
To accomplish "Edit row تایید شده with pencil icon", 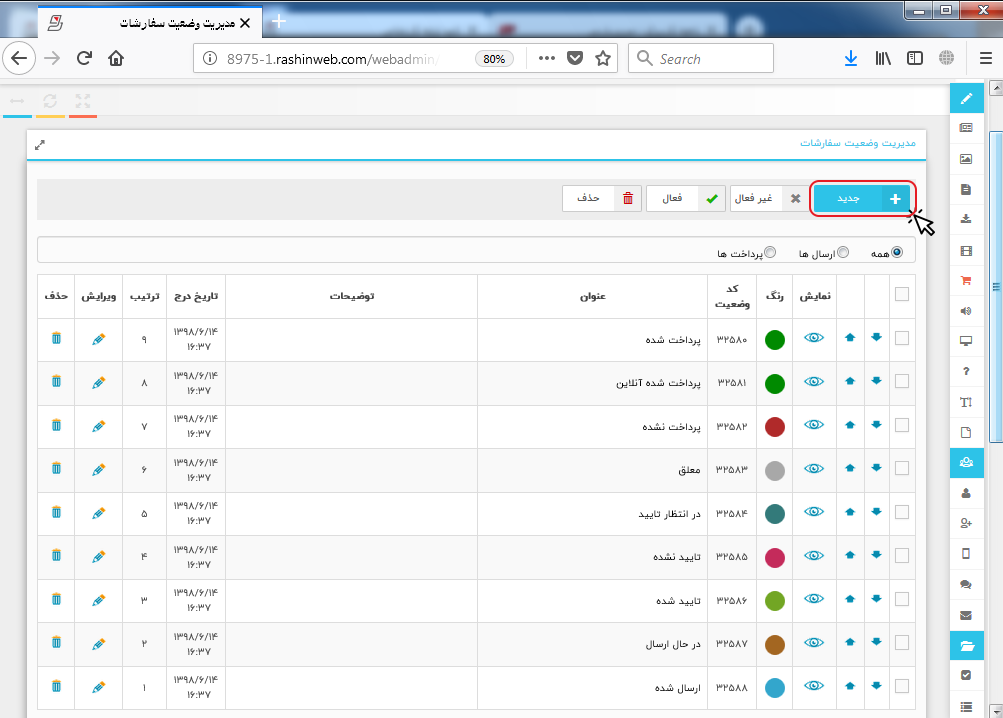I will [99, 600].
